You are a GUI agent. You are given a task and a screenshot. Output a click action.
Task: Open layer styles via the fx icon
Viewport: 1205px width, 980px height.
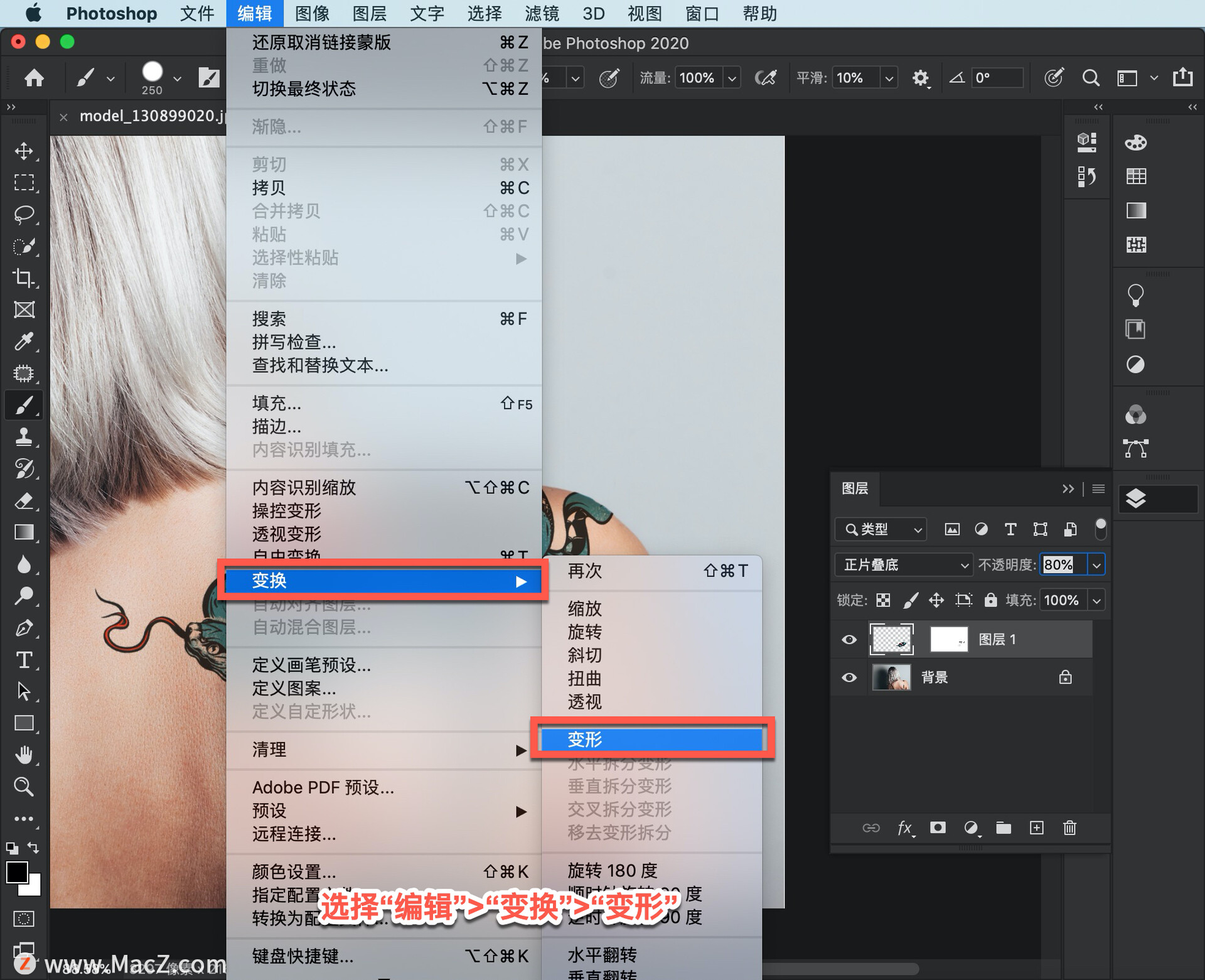coord(906,827)
